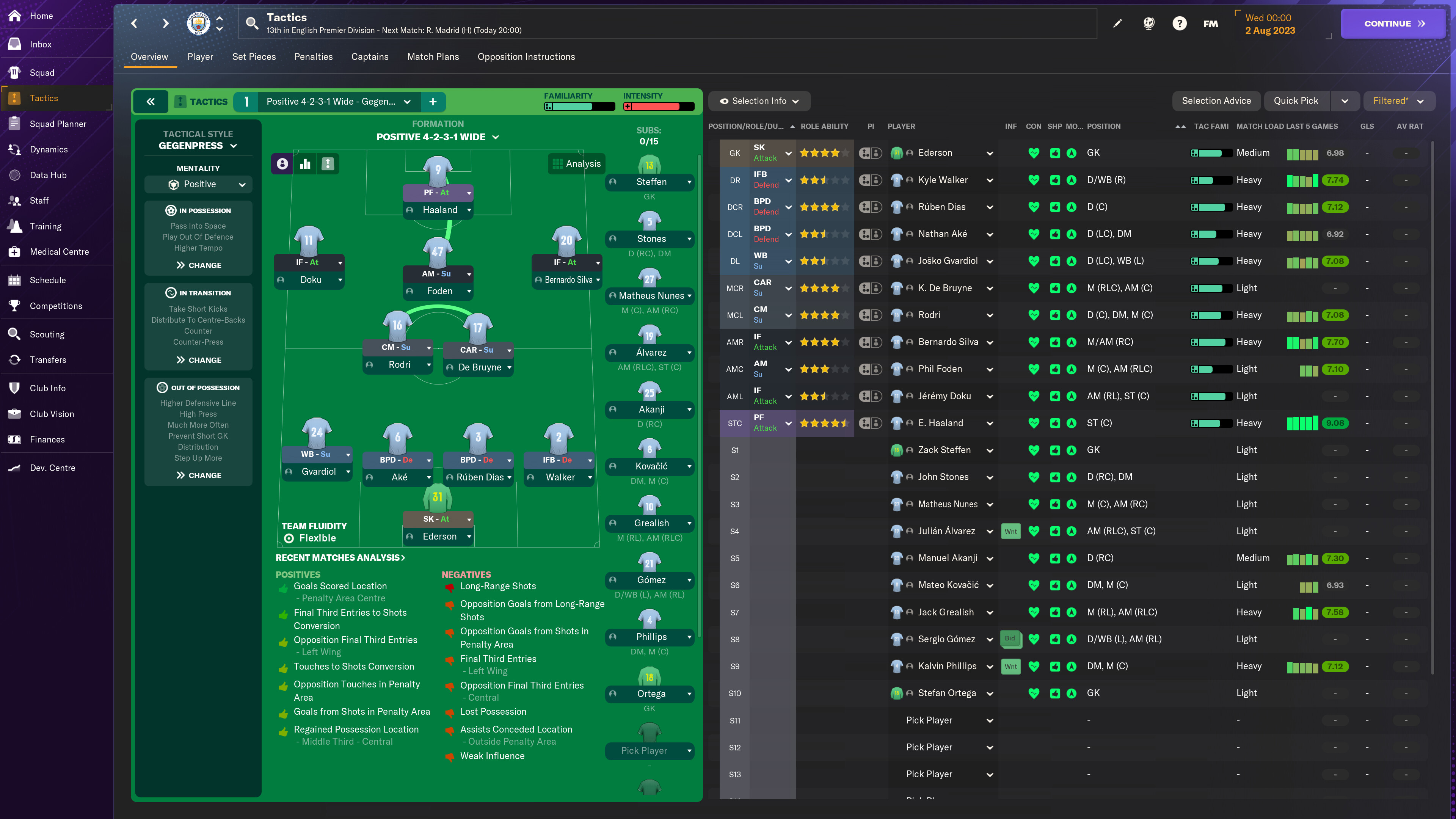The image size is (1456, 819).
Task: Switch to the Player tab
Action: [x=199, y=56]
